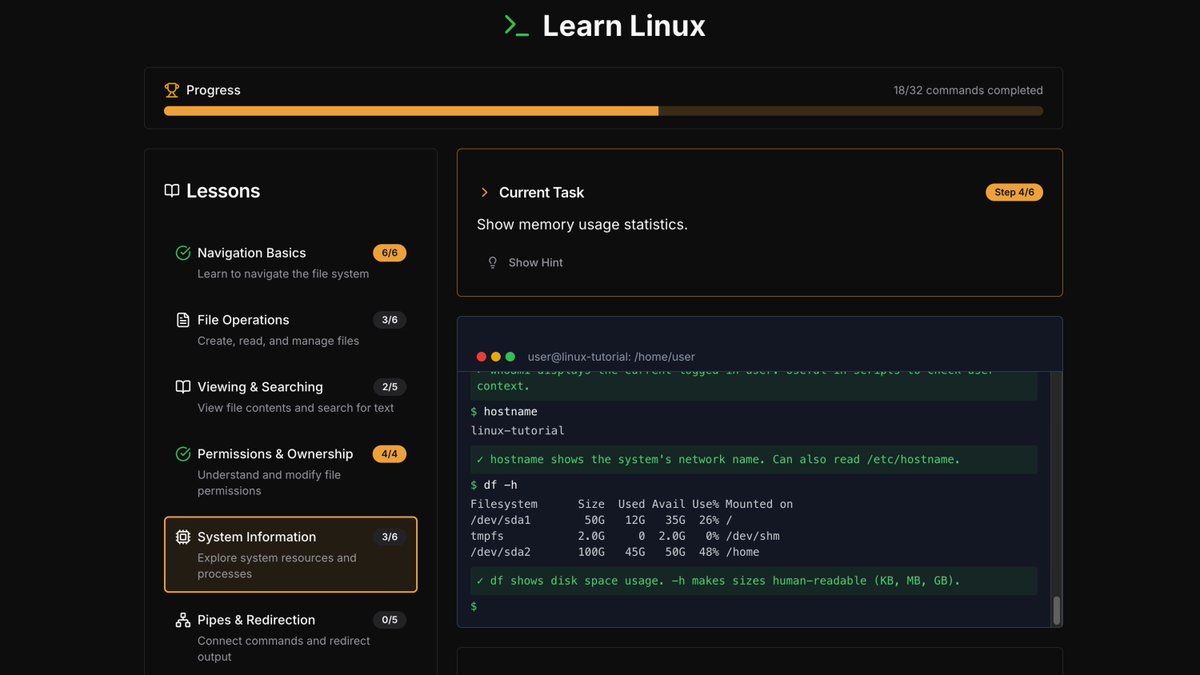Click the Lessons sidebar heading

tap(223, 191)
